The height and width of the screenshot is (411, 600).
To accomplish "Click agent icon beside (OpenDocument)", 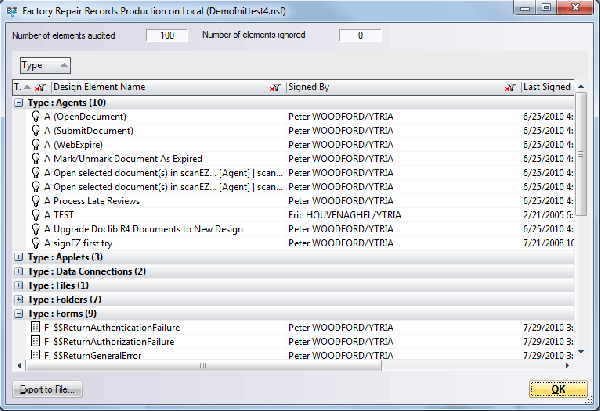I will coord(36,116).
